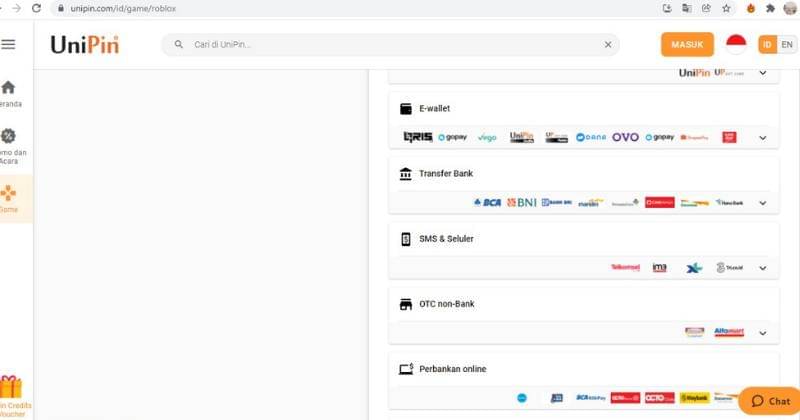The width and height of the screenshot is (800, 420).
Task: Select the OVO e-wallet logo
Action: point(625,137)
